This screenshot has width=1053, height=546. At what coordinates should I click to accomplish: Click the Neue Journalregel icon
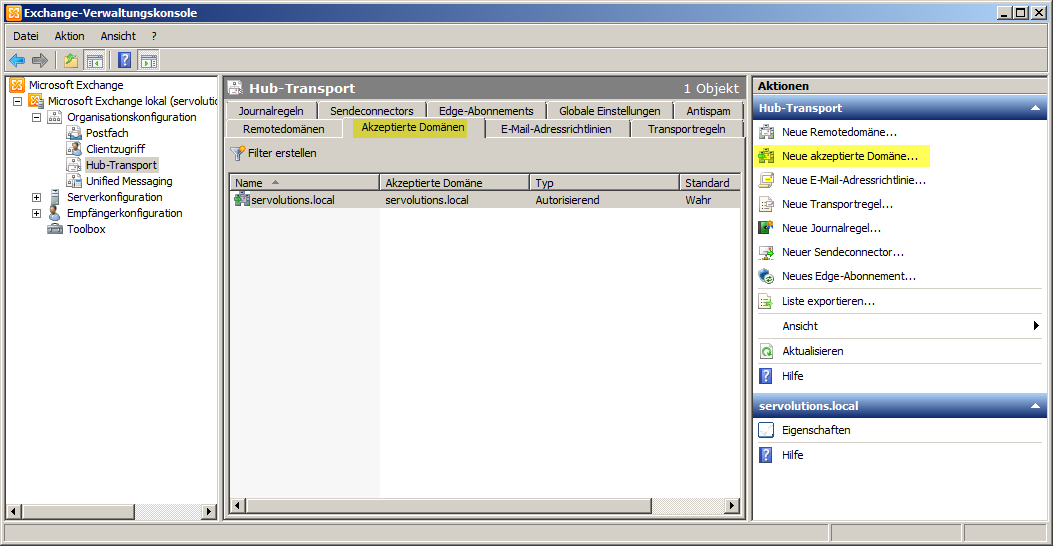pyautogui.click(x=766, y=228)
